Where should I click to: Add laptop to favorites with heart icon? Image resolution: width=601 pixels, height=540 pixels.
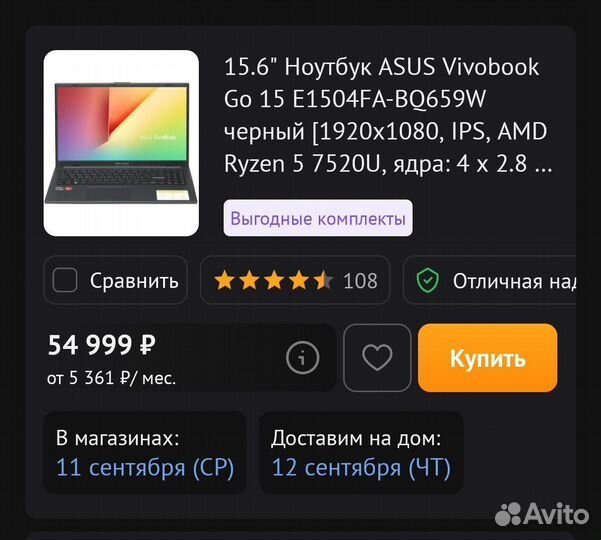pyautogui.click(x=377, y=358)
